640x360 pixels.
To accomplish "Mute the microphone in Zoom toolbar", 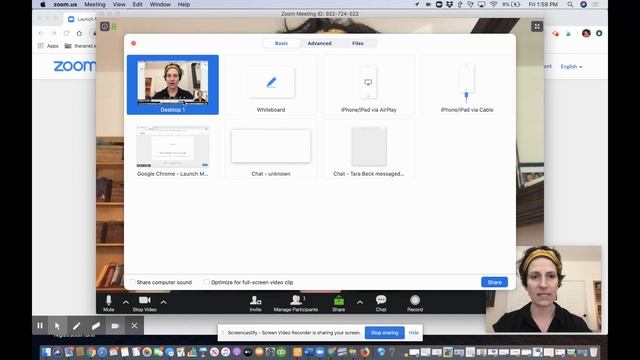I will click(x=109, y=303).
